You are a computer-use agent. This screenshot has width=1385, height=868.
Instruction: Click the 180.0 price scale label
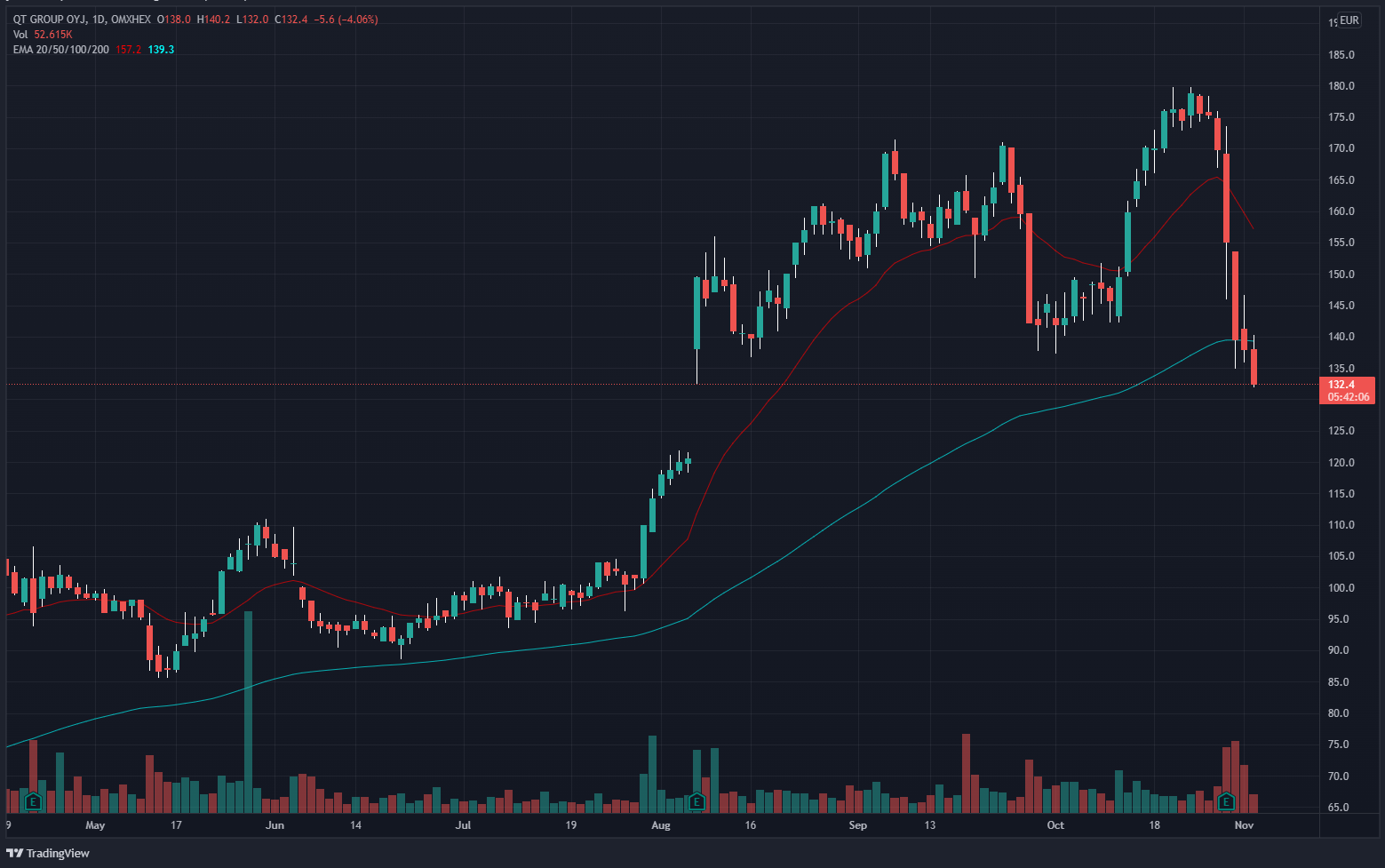tap(1341, 86)
